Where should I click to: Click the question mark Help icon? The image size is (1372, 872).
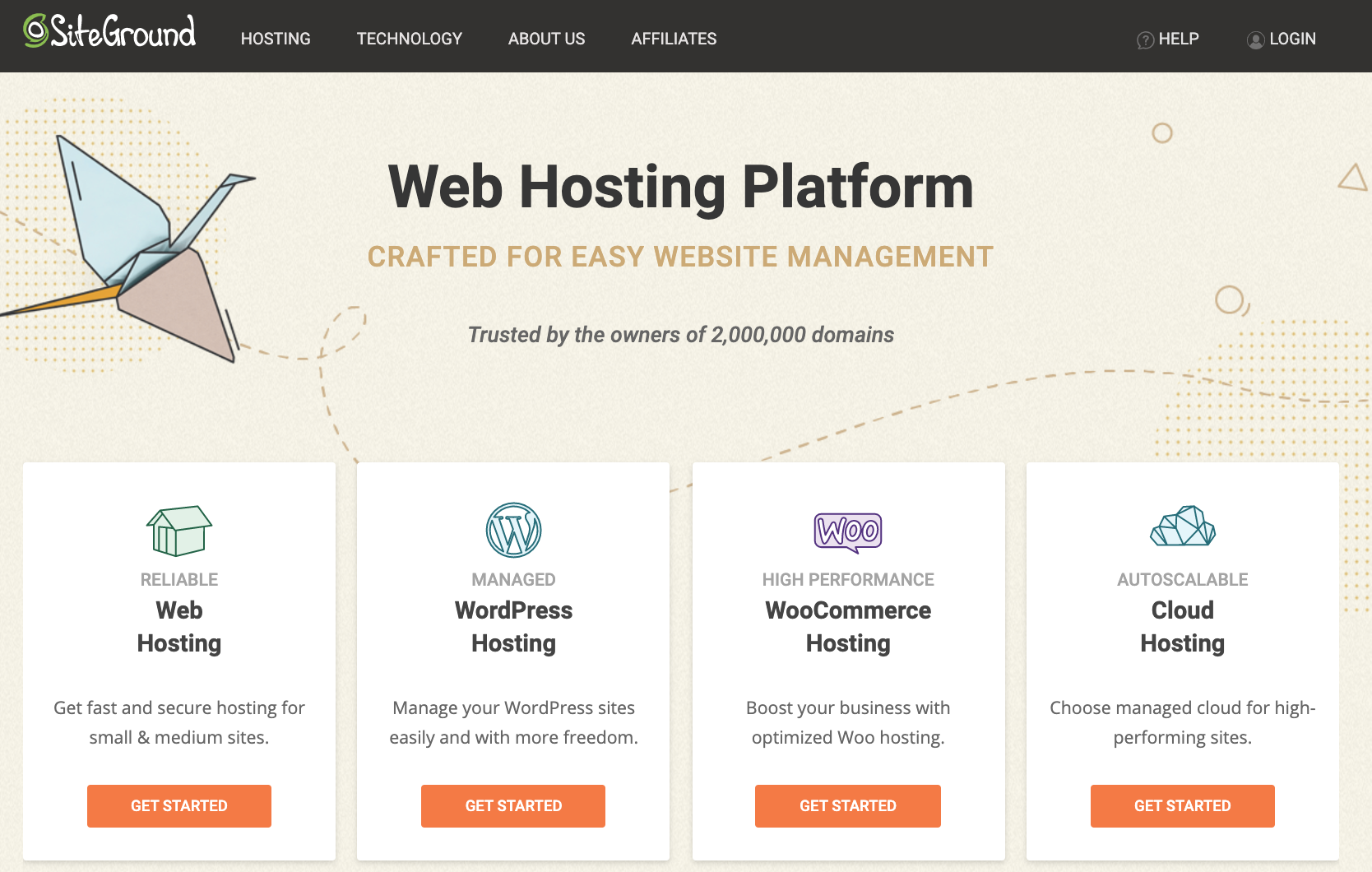tap(1144, 39)
